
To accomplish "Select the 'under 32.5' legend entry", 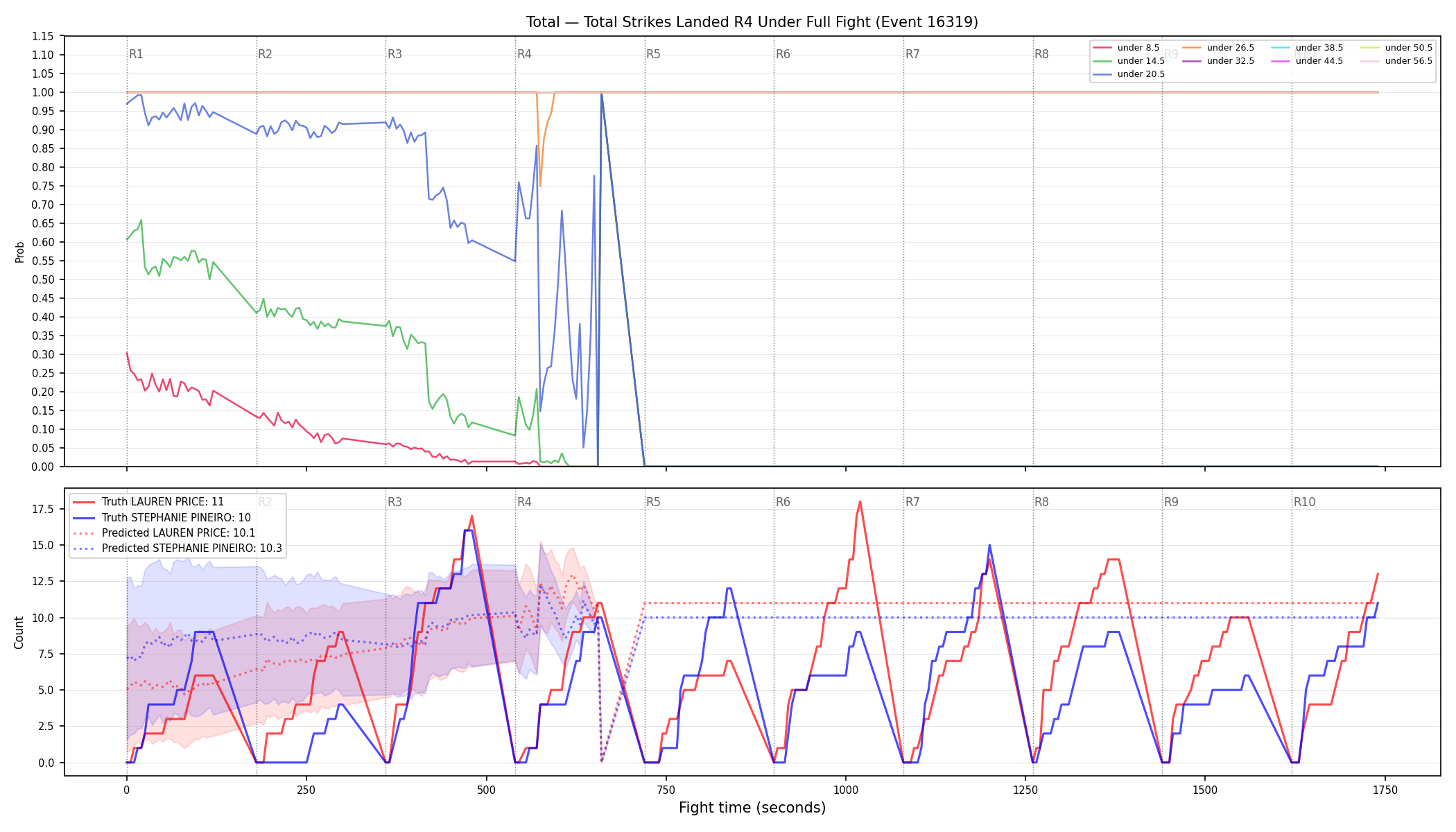I will (x=1218, y=61).
